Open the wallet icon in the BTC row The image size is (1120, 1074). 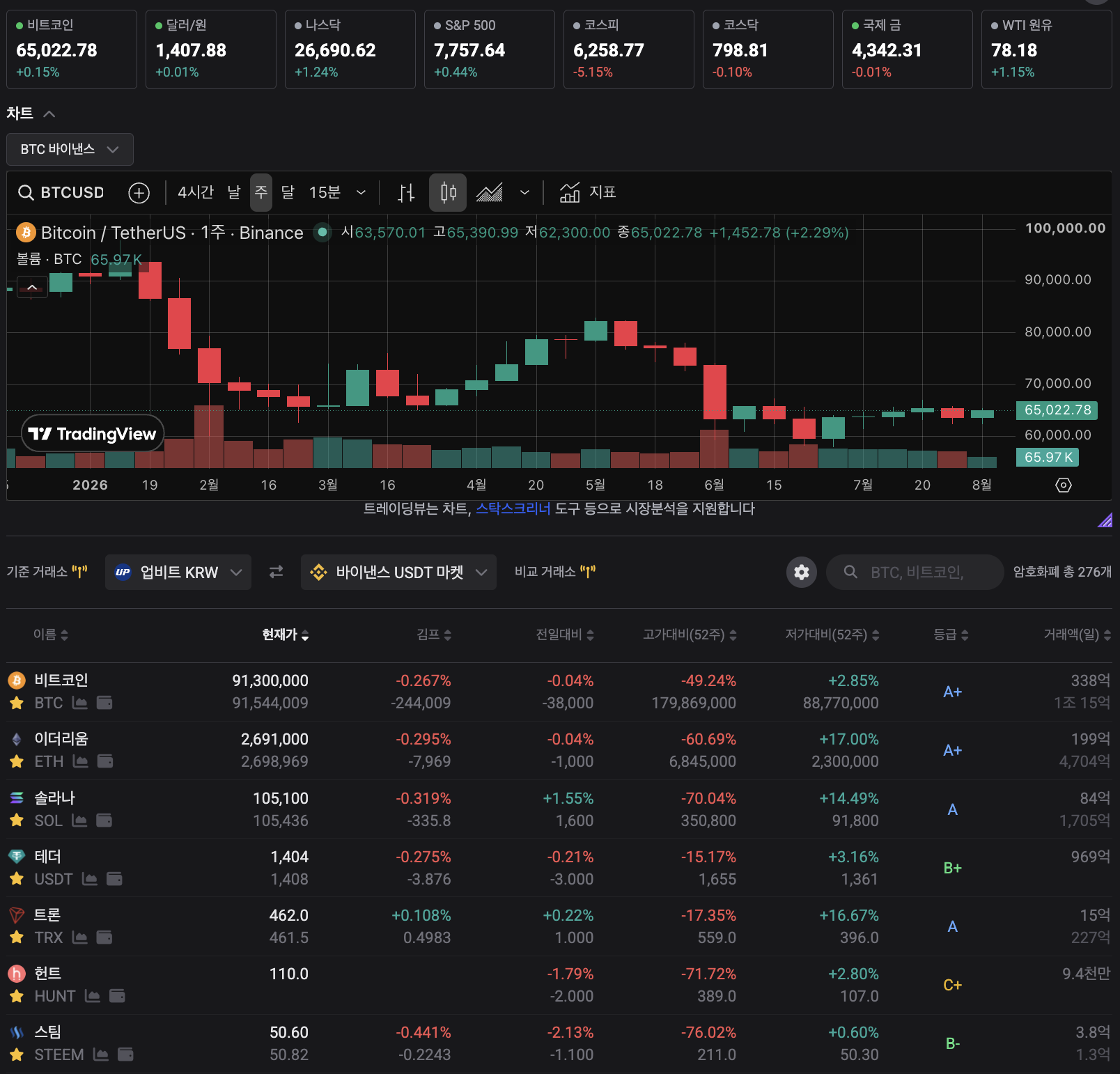104,703
